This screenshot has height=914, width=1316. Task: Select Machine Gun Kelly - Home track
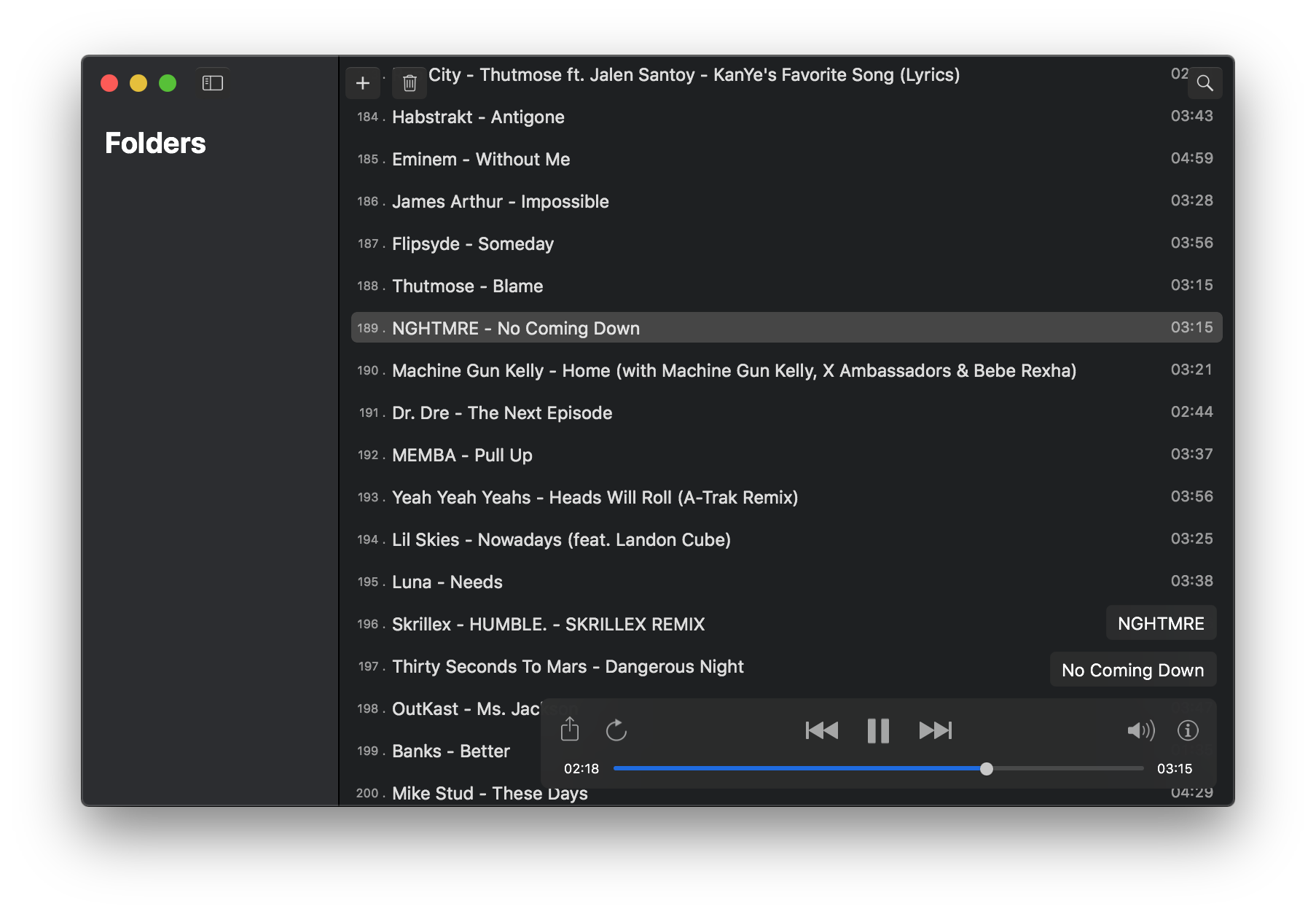[786, 370]
